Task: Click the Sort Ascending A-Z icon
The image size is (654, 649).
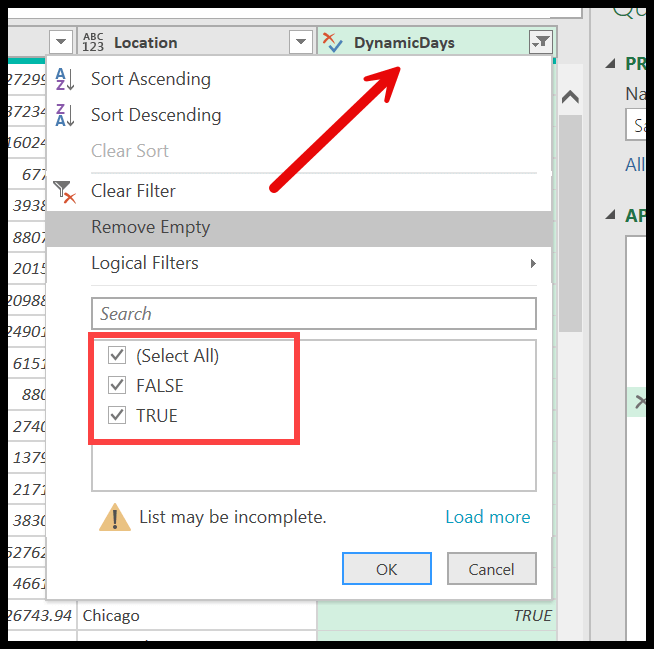Action: pyautogui.click(x=65, y=79)
